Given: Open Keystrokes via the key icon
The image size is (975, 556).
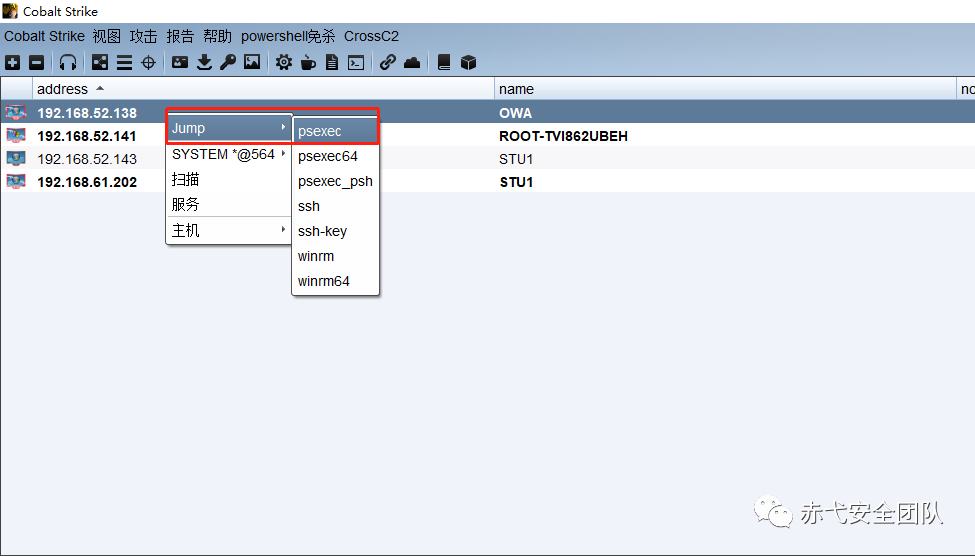Looking at the screenshot, I should pyautogui.click(x=228, y=62).
